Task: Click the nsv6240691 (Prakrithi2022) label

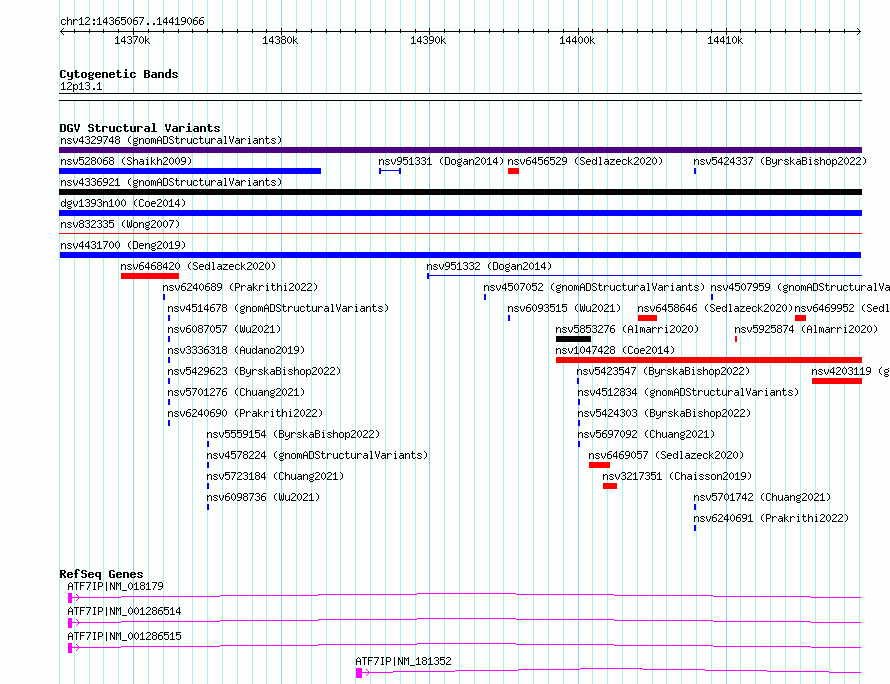Action: 771,518
